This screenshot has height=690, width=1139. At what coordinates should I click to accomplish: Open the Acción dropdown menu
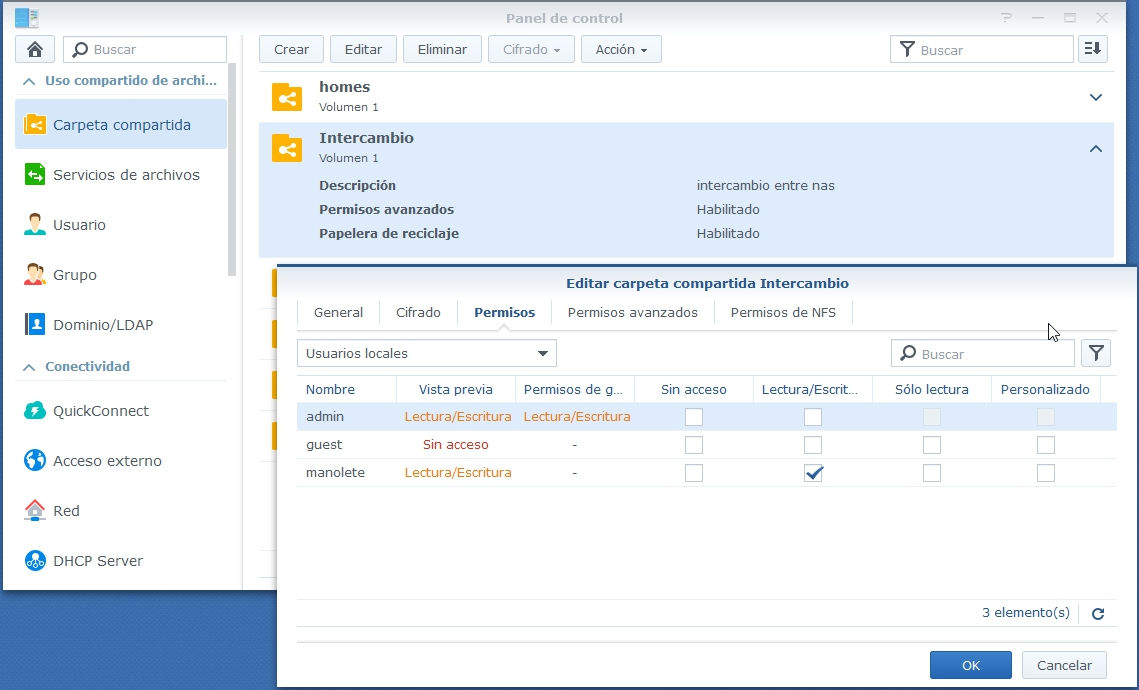[x=621, y=49]
